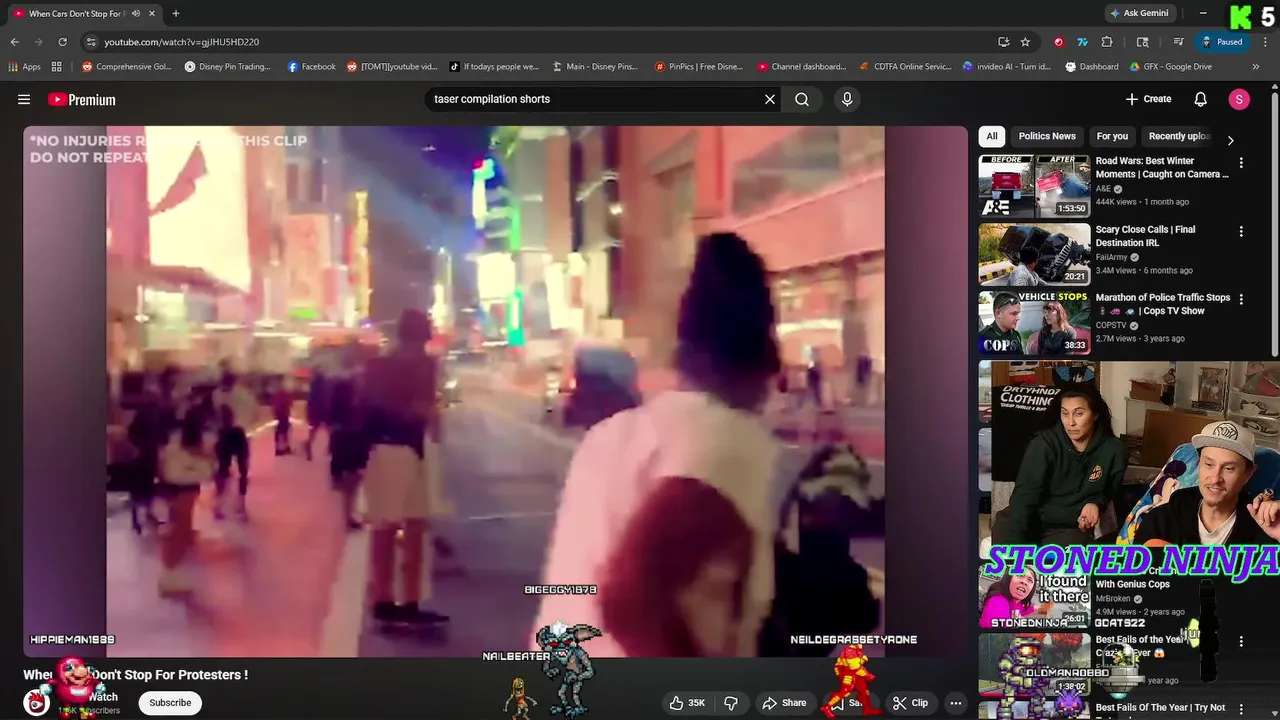Open the Paused profile button

1222,42
